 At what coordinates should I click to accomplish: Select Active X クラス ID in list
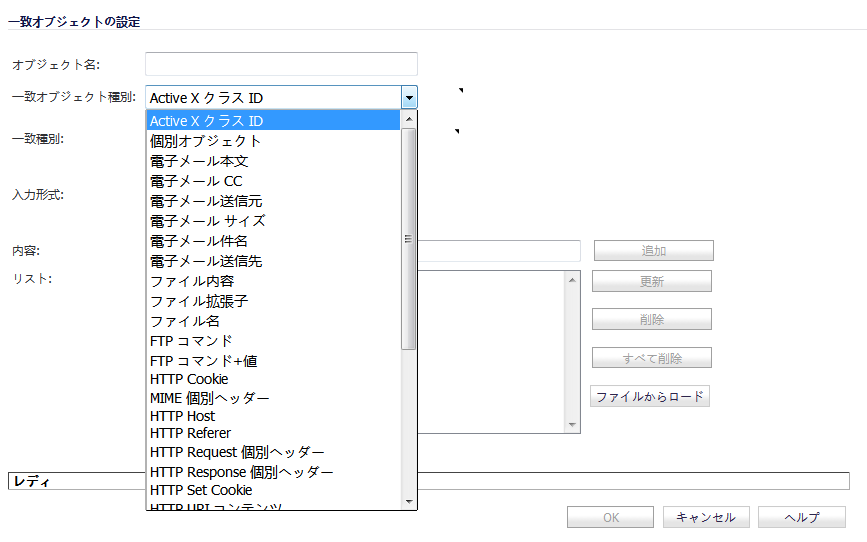tap(273, 121)
